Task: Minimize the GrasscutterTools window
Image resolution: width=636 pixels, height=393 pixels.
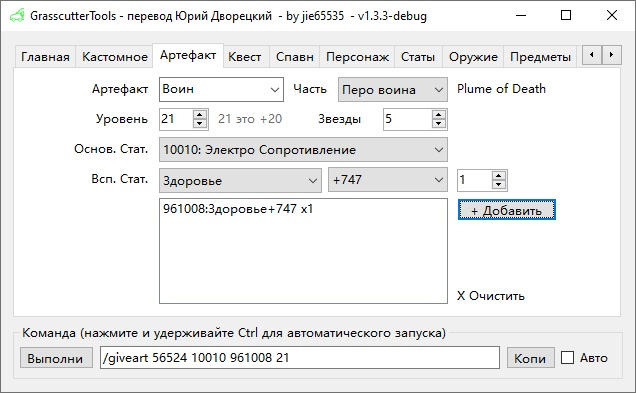Action: [521, 15]
